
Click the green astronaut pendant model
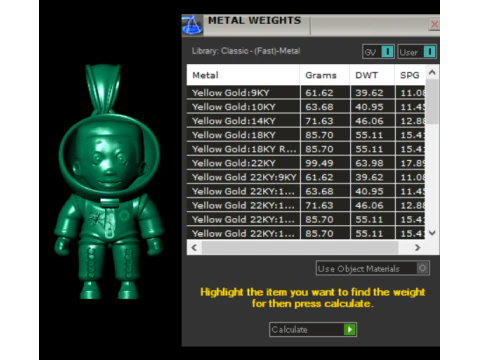109,182
